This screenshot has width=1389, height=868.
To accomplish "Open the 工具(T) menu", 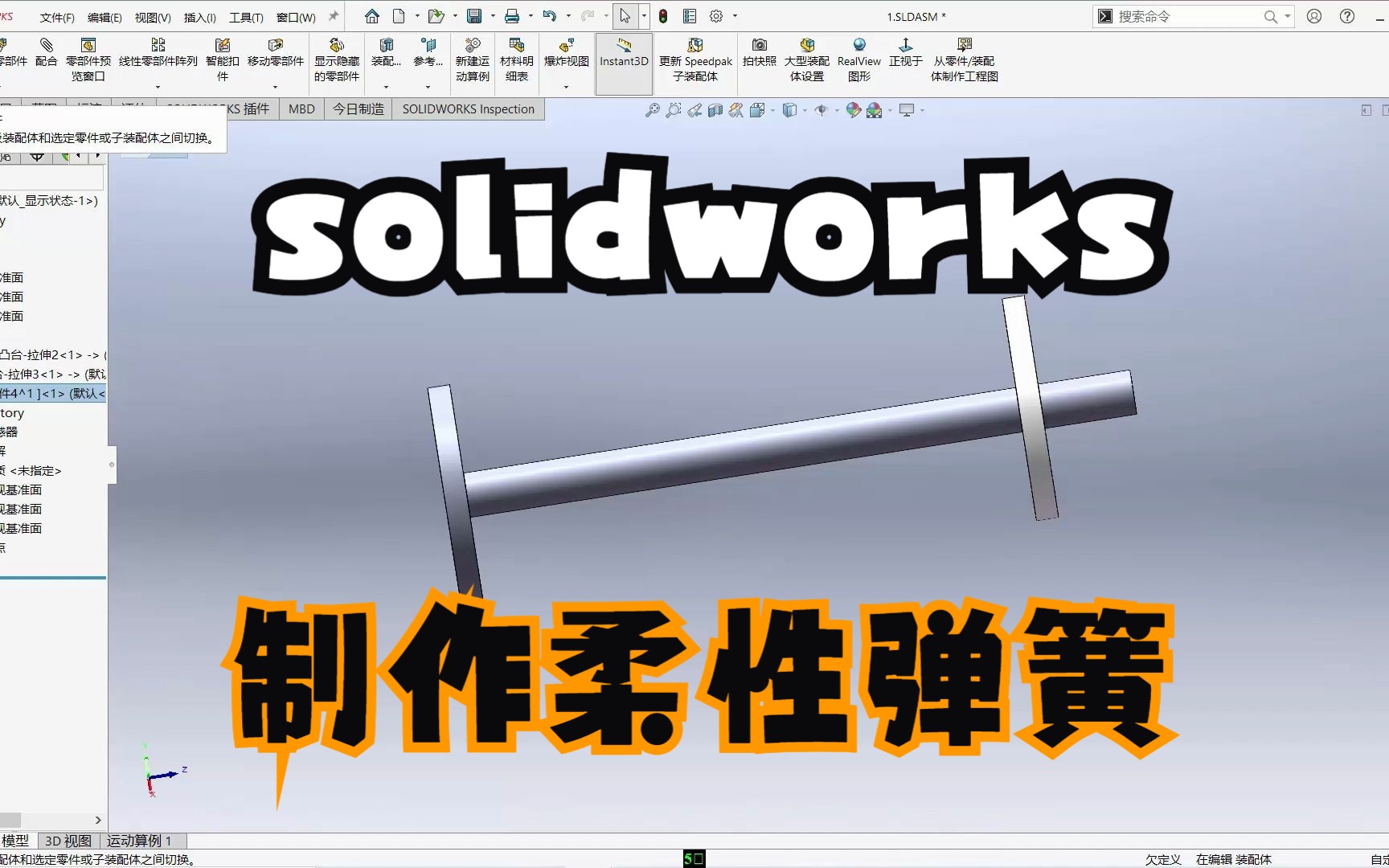I will coord(247,17).
